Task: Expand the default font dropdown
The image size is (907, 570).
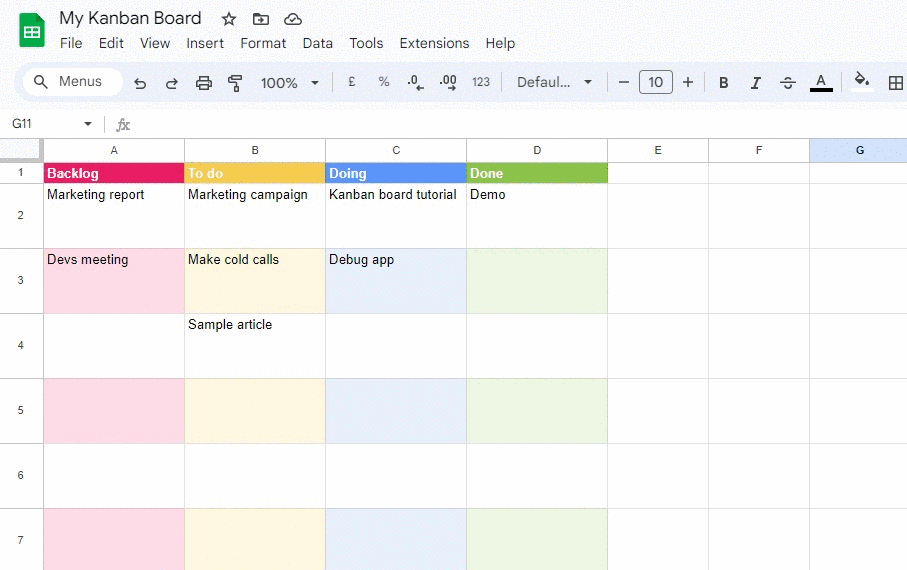Action: tap(554, 82)
